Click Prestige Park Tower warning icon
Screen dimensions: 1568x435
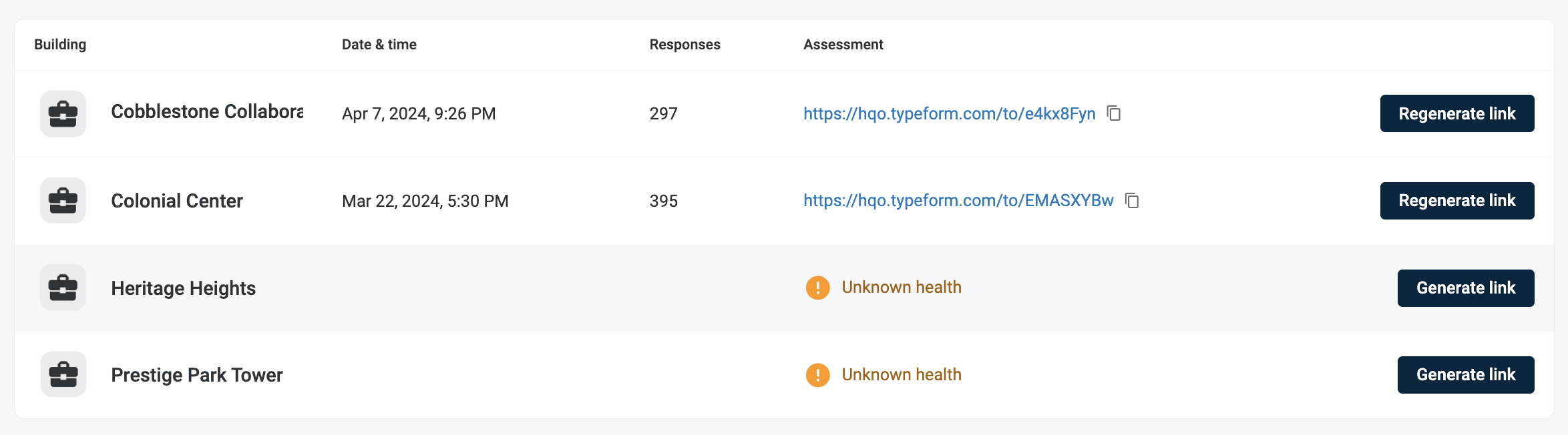coord(817,375)
